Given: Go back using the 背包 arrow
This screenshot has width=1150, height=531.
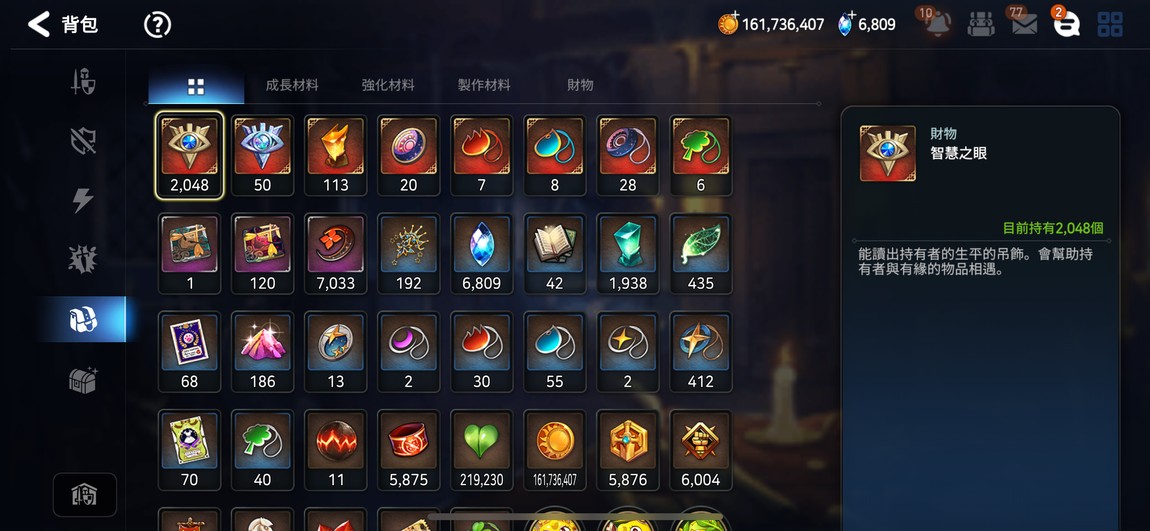Looking at the screenshot, I should pyautogui.click(x=38, y=24).
